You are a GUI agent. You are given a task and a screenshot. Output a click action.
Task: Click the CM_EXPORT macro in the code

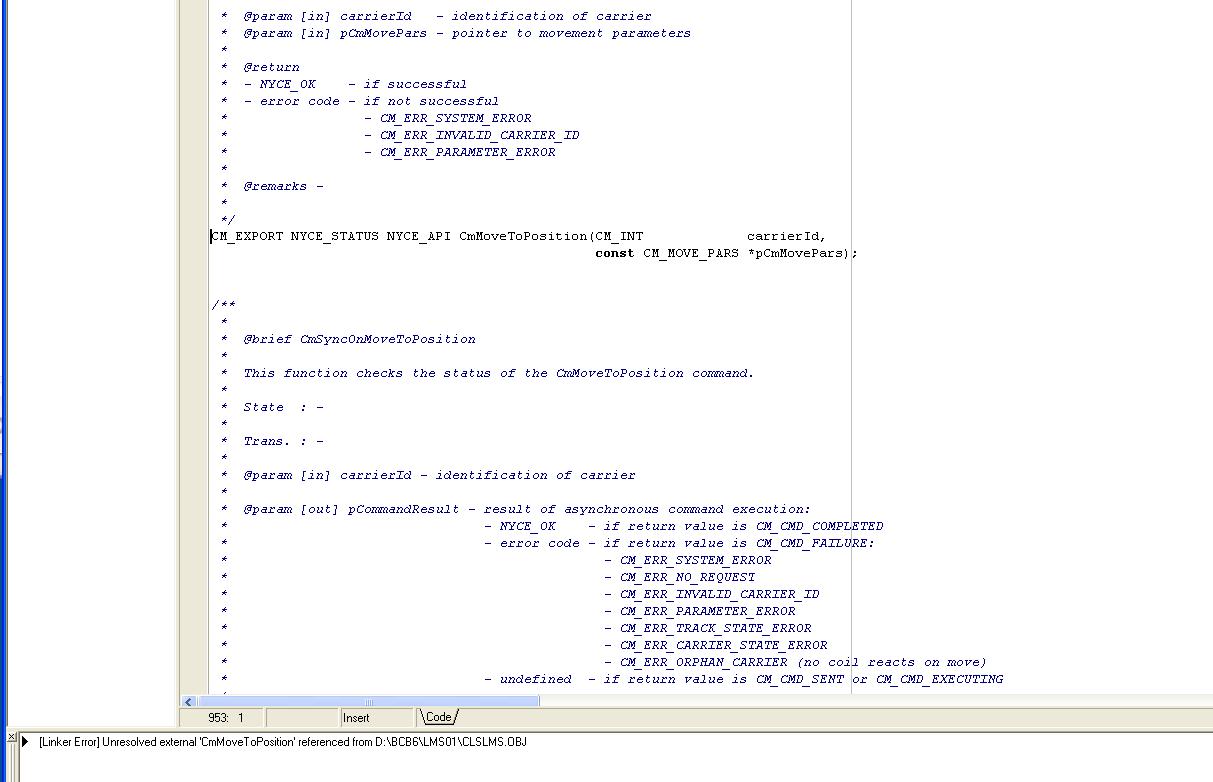pyautogui.click(x=247, y=237)
